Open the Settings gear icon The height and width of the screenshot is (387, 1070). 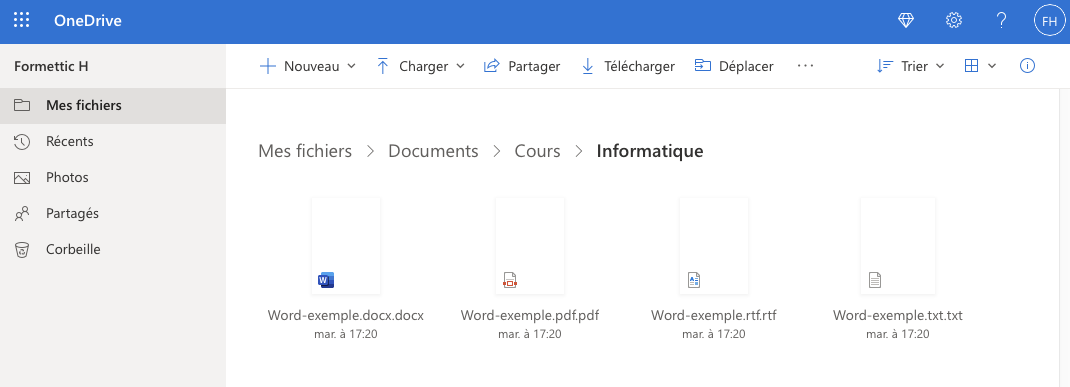[x=953, y=20]
